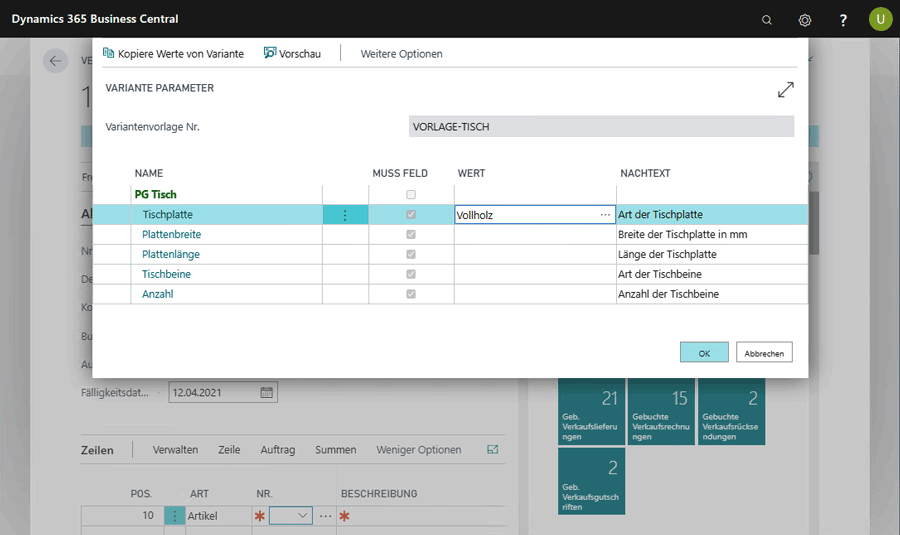Open the help question mark
This screenshot has width=900, height=535.
pos(843,20)
